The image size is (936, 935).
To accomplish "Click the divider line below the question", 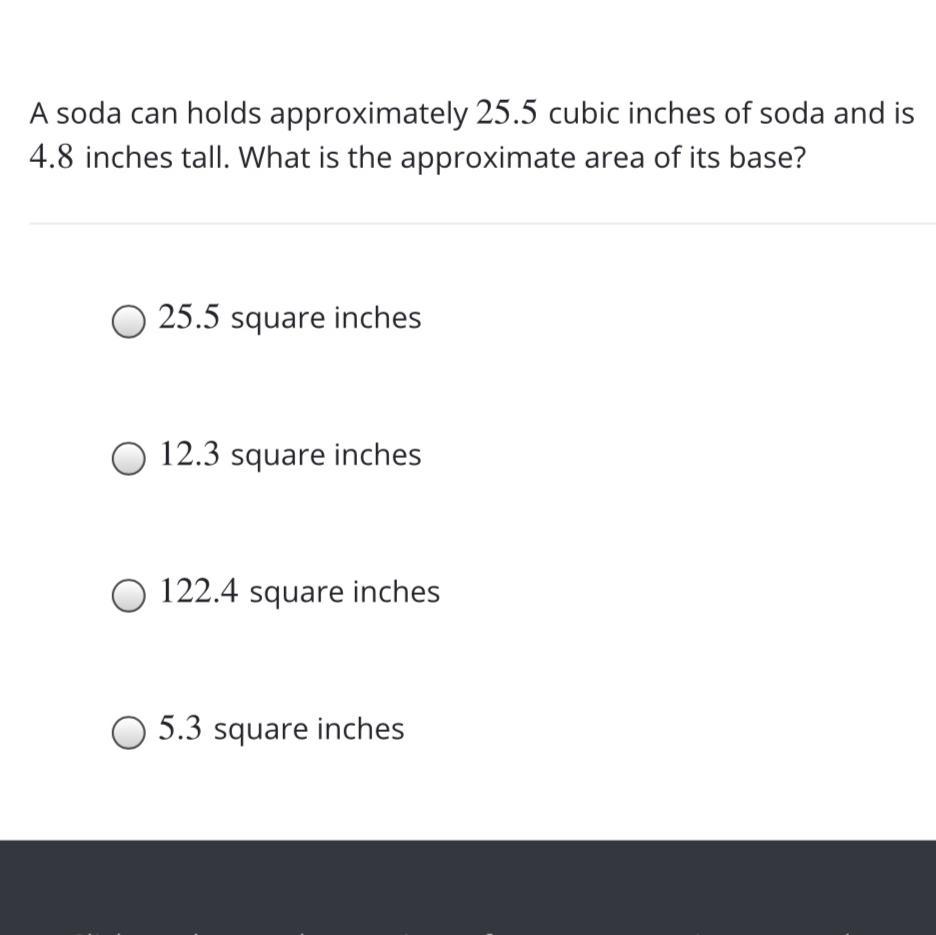I will [x=482, y=224].
